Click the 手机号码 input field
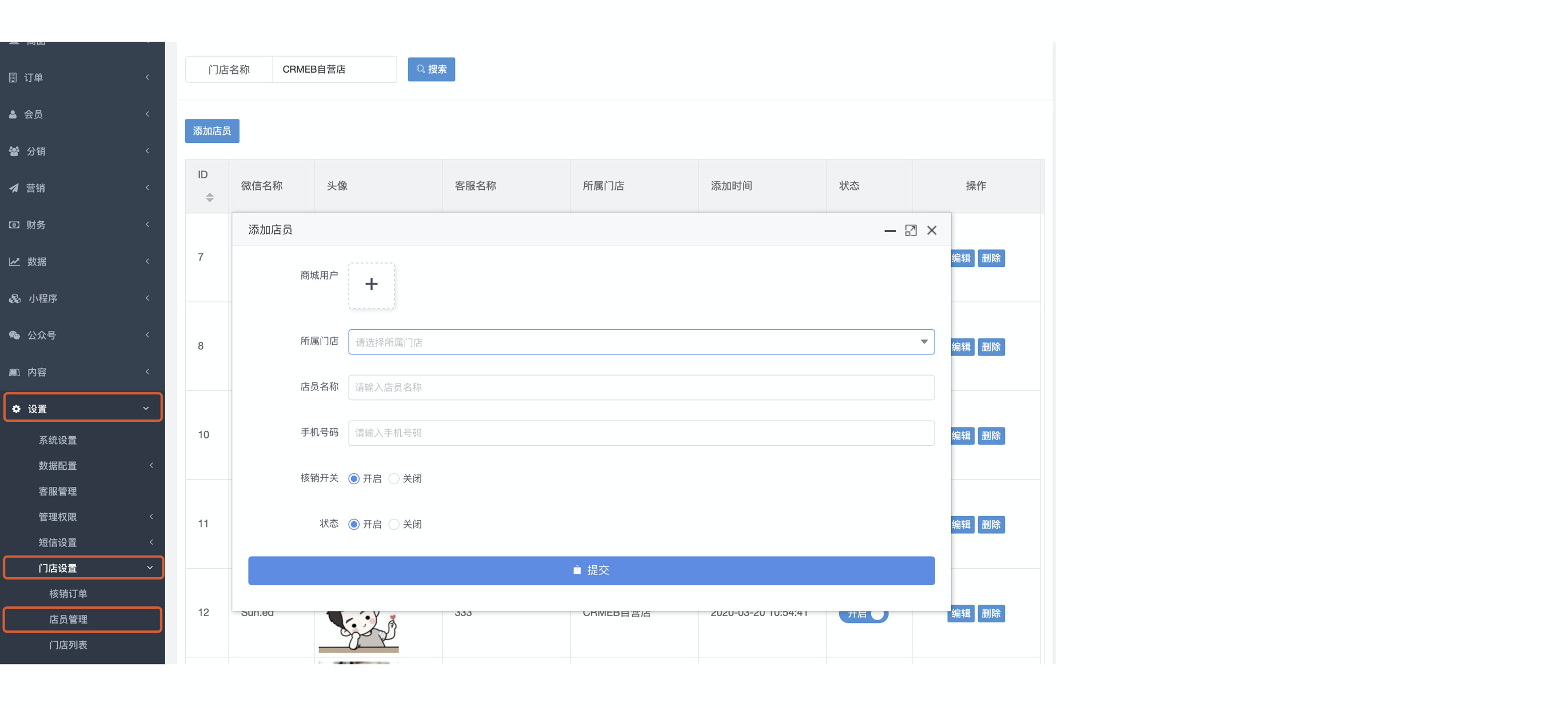This screenshot has height=707, width=1568. [x=641, y=433]
